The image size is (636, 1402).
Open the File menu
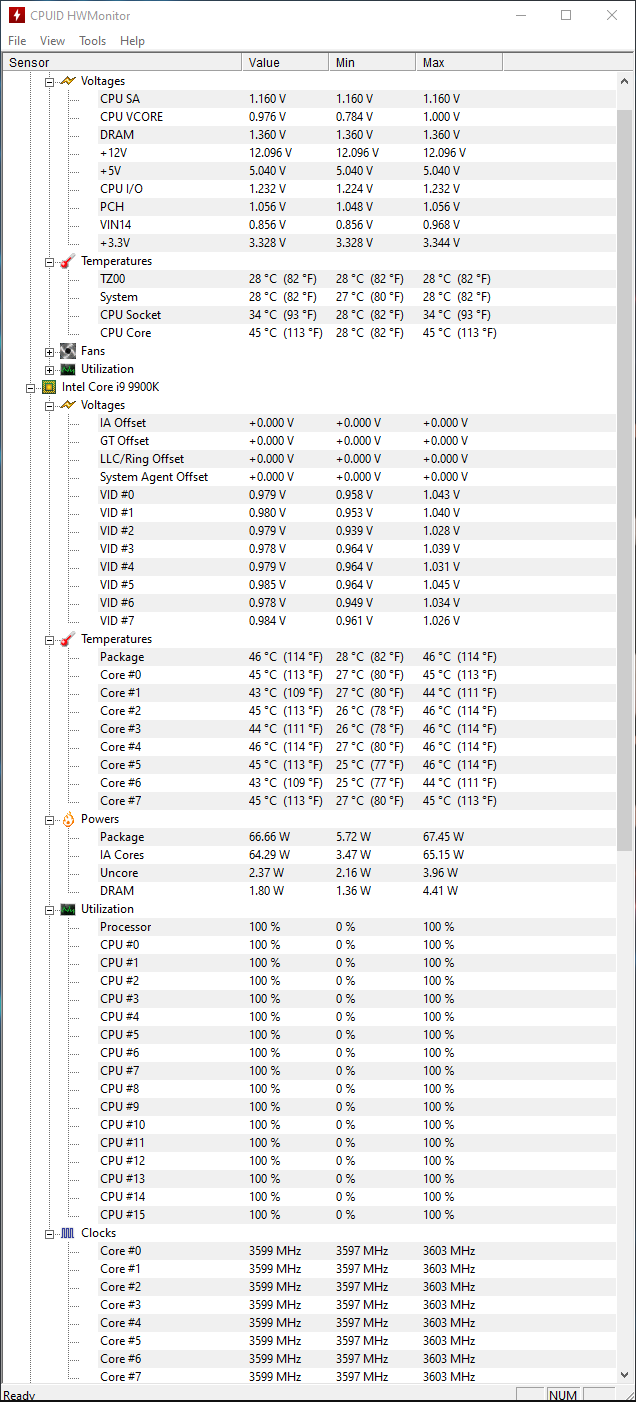coord(17,41)
